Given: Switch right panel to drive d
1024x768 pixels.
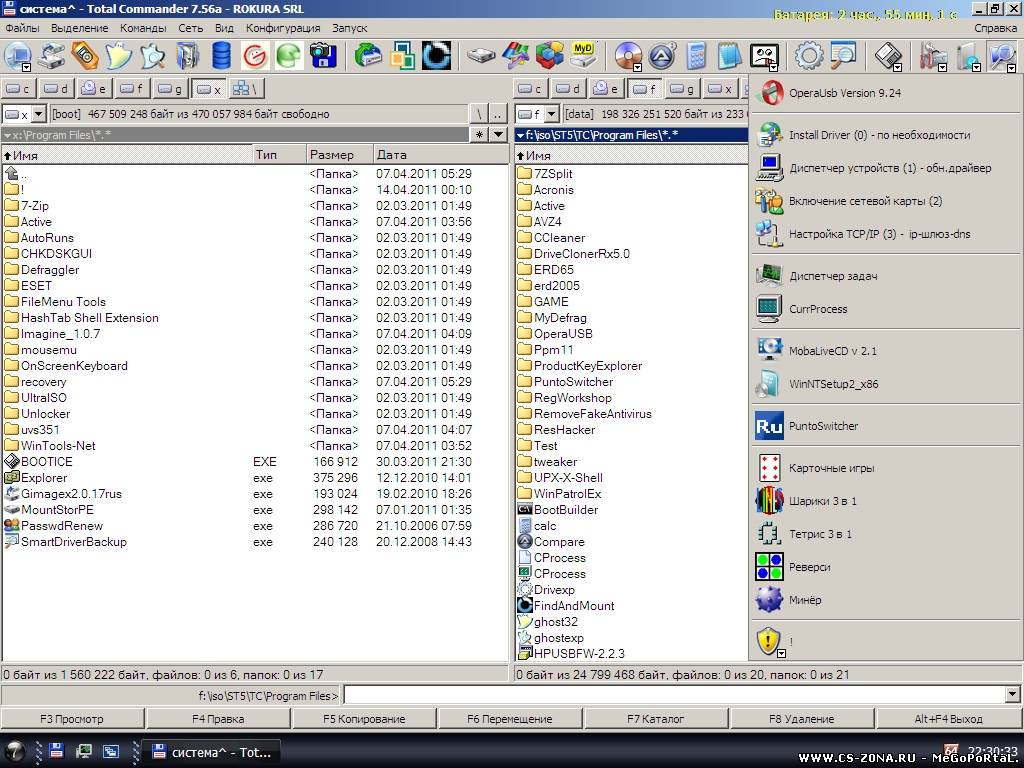Looking at the screenshot, I should tap(569, 89).
